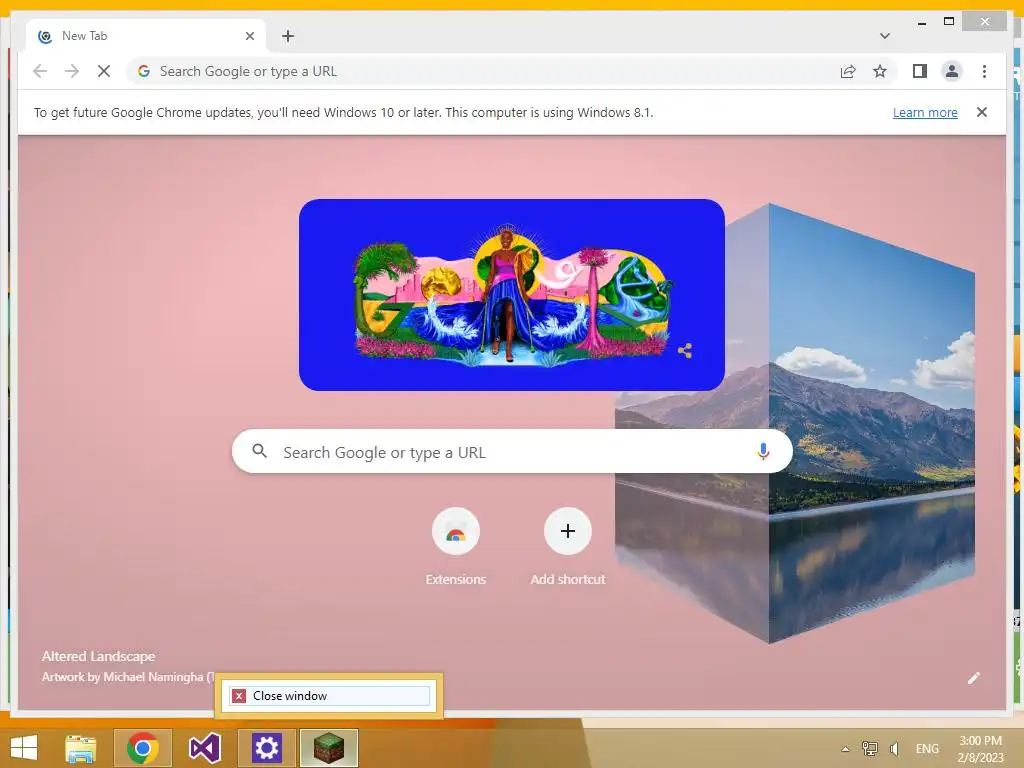Open the tab search chevron
This screenshot has width=1024, height=768.
tap(884, 36)
